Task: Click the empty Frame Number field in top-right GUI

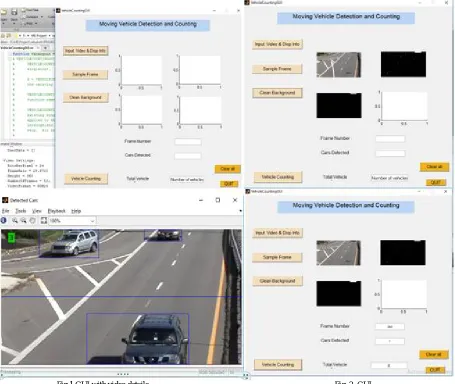Action: (390, 139)
